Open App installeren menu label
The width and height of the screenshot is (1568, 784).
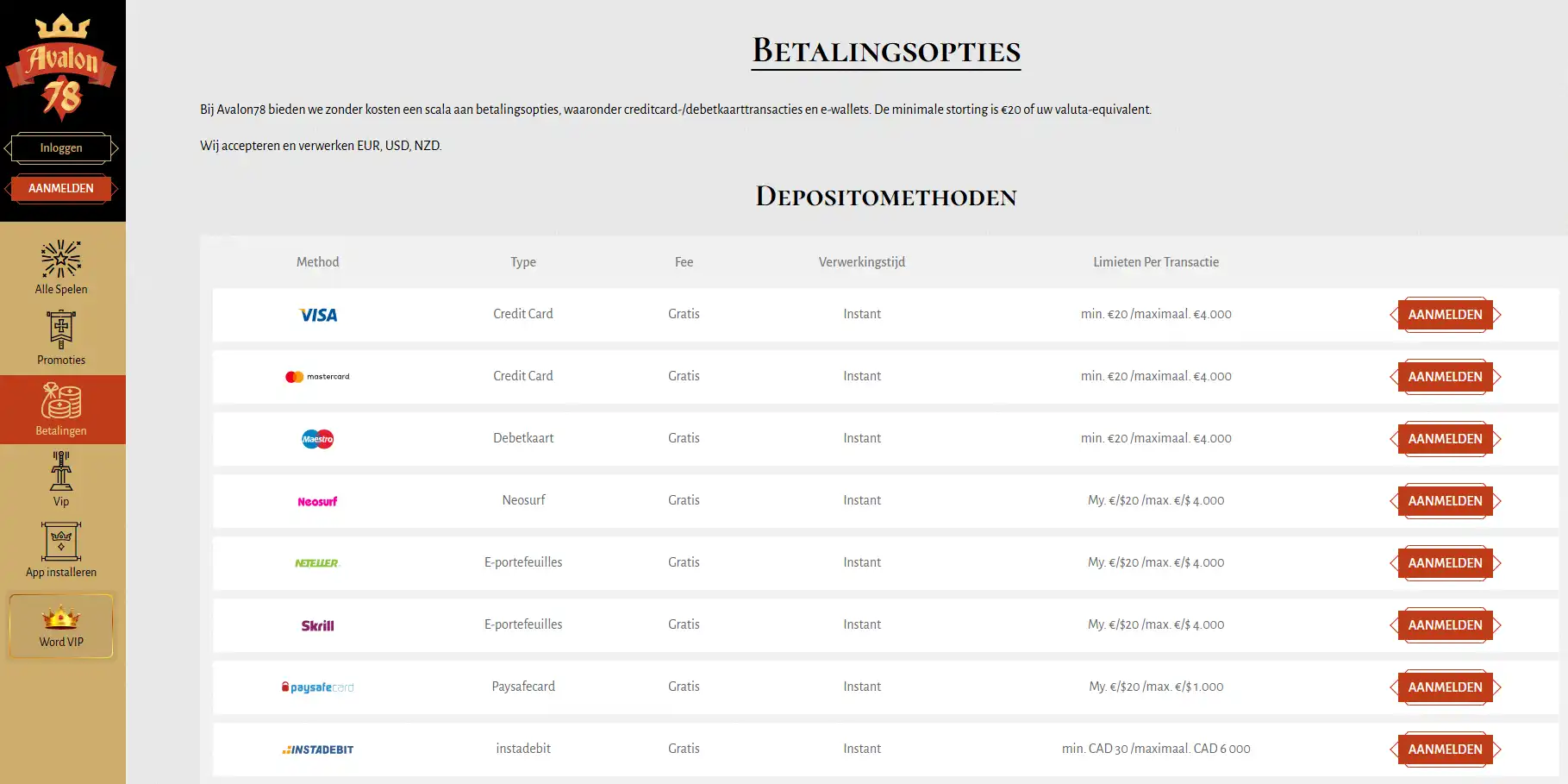[61, 573]
